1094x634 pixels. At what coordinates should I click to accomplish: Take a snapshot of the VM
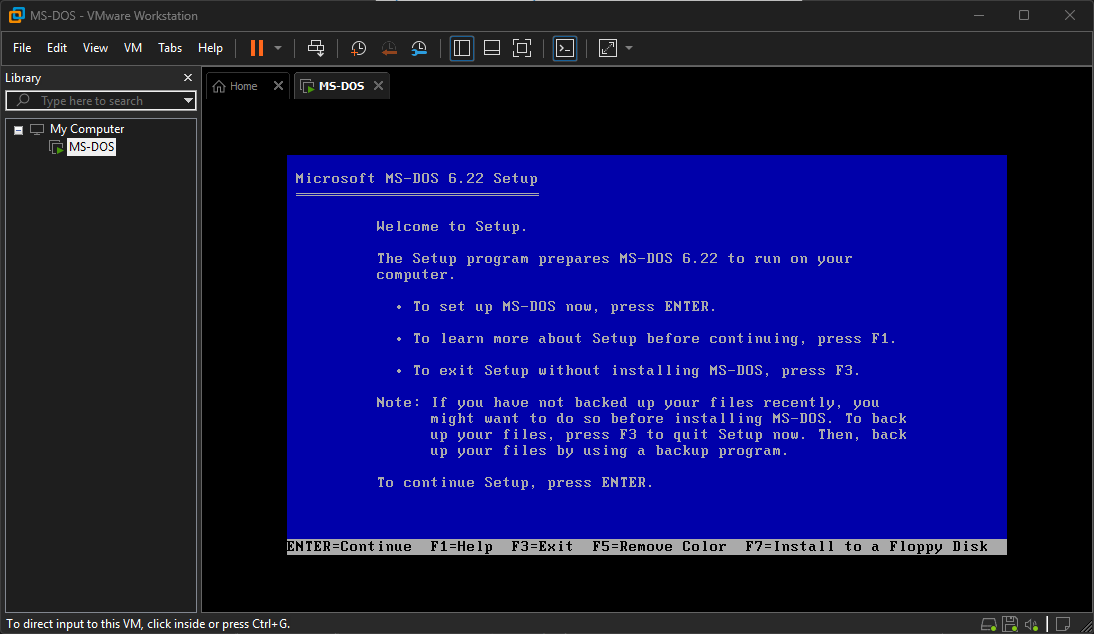coord(358,48)
